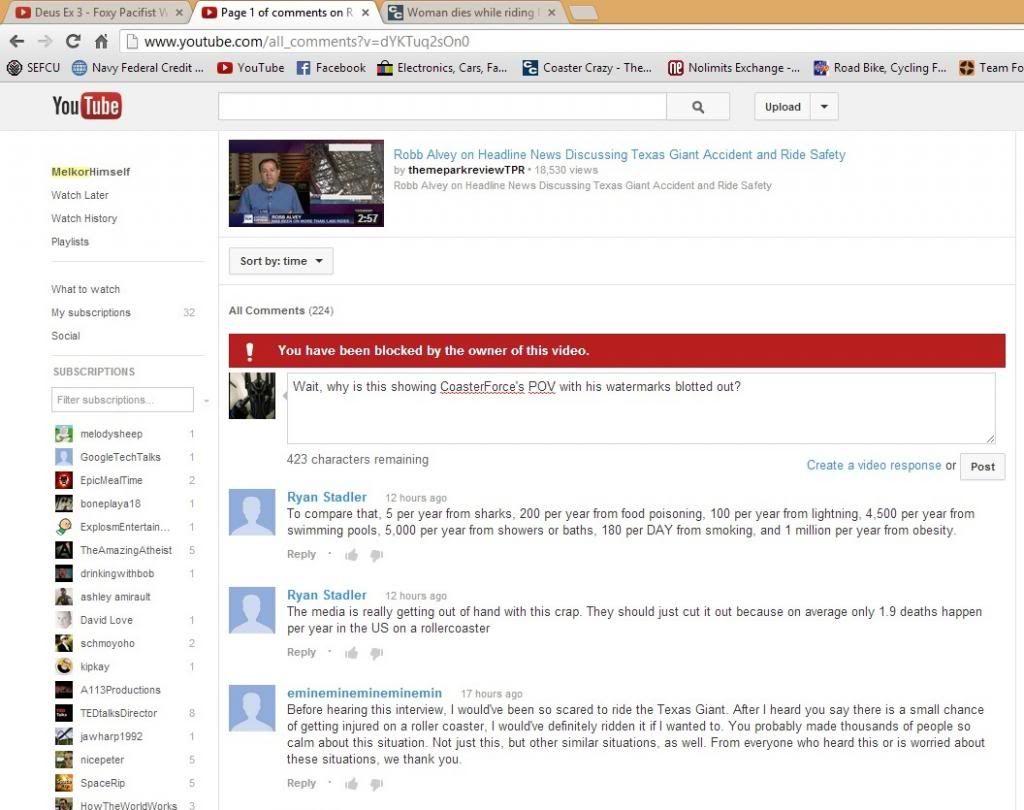Reply to Ryan Stadler's media comment
1024x810 pixels.
pos(301,652)
